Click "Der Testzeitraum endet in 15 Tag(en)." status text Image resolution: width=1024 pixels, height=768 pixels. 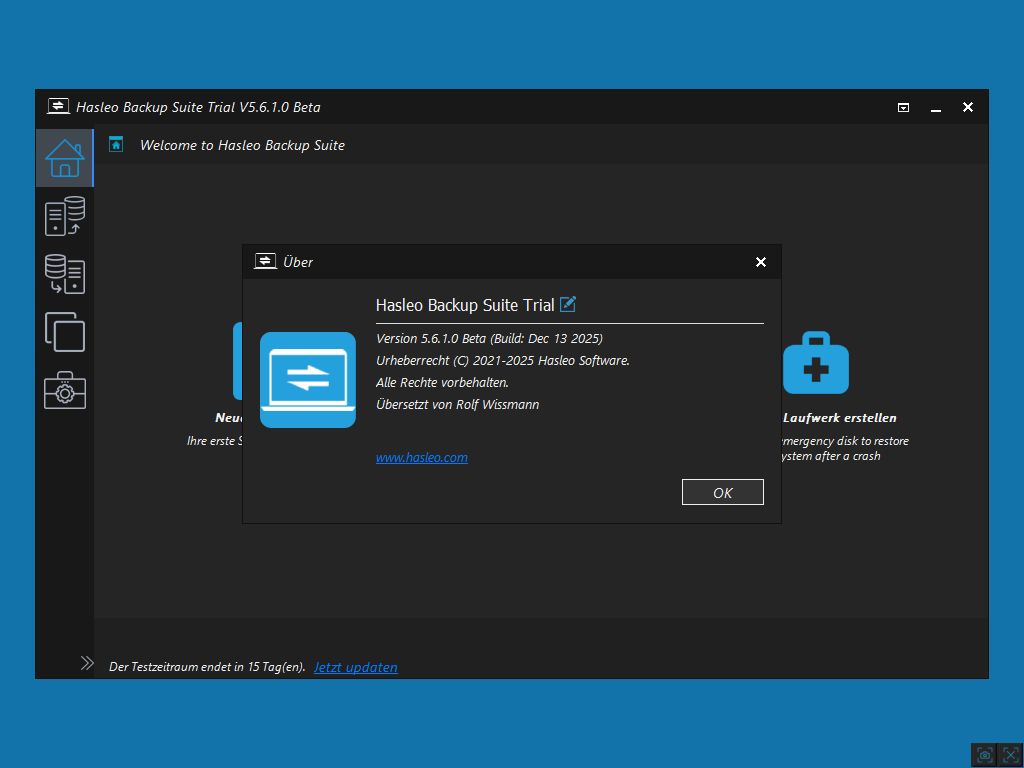tap(207, 667)
